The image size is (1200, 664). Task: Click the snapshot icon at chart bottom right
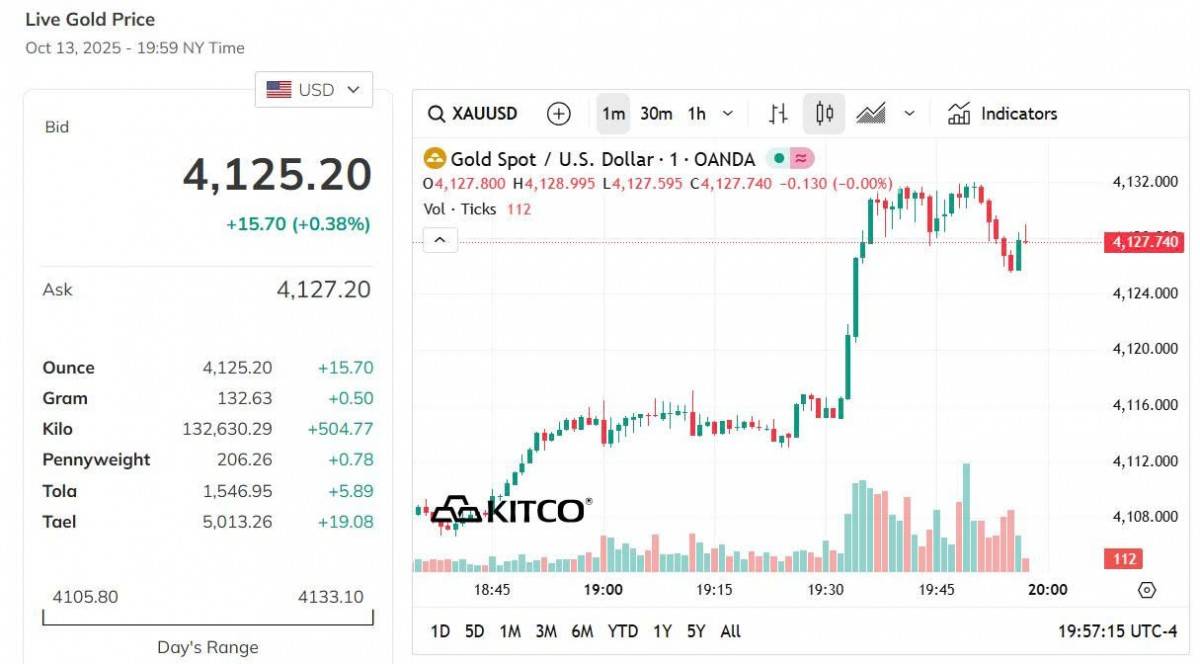click(x=1146, y=590)
